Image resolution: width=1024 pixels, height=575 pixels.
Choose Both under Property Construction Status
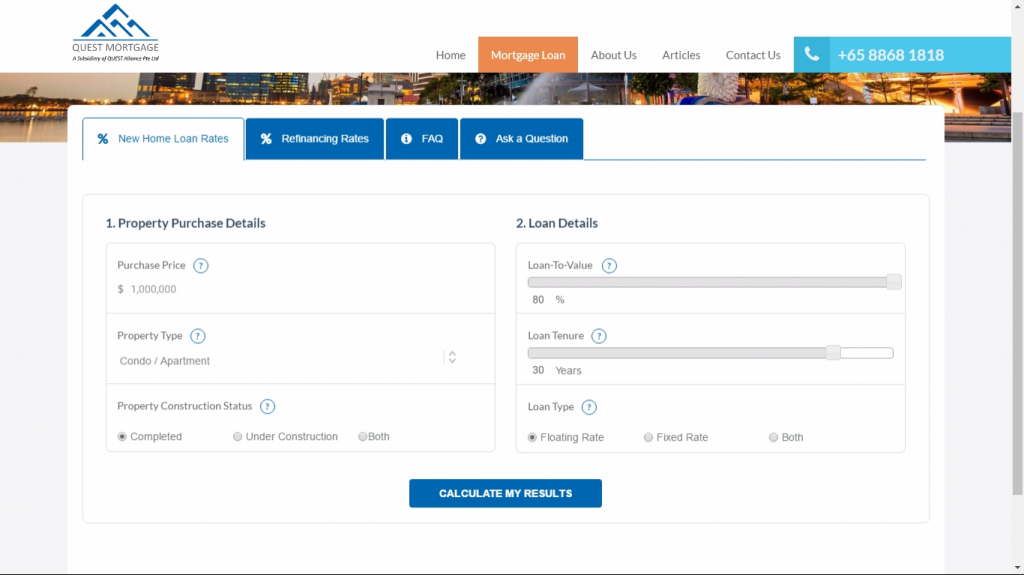(x=363, y=437)
